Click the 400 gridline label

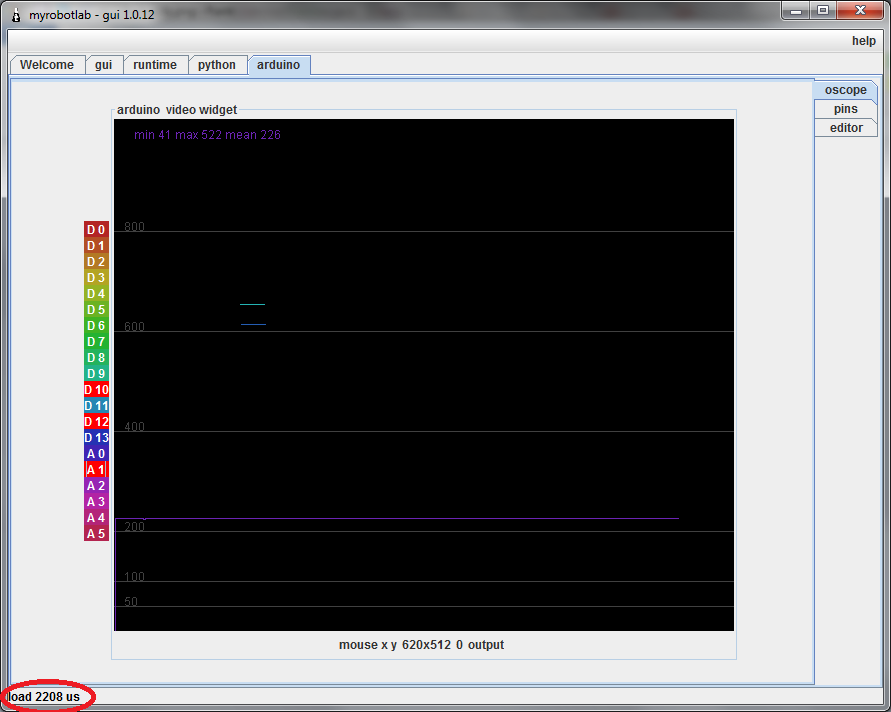(134, 427)
